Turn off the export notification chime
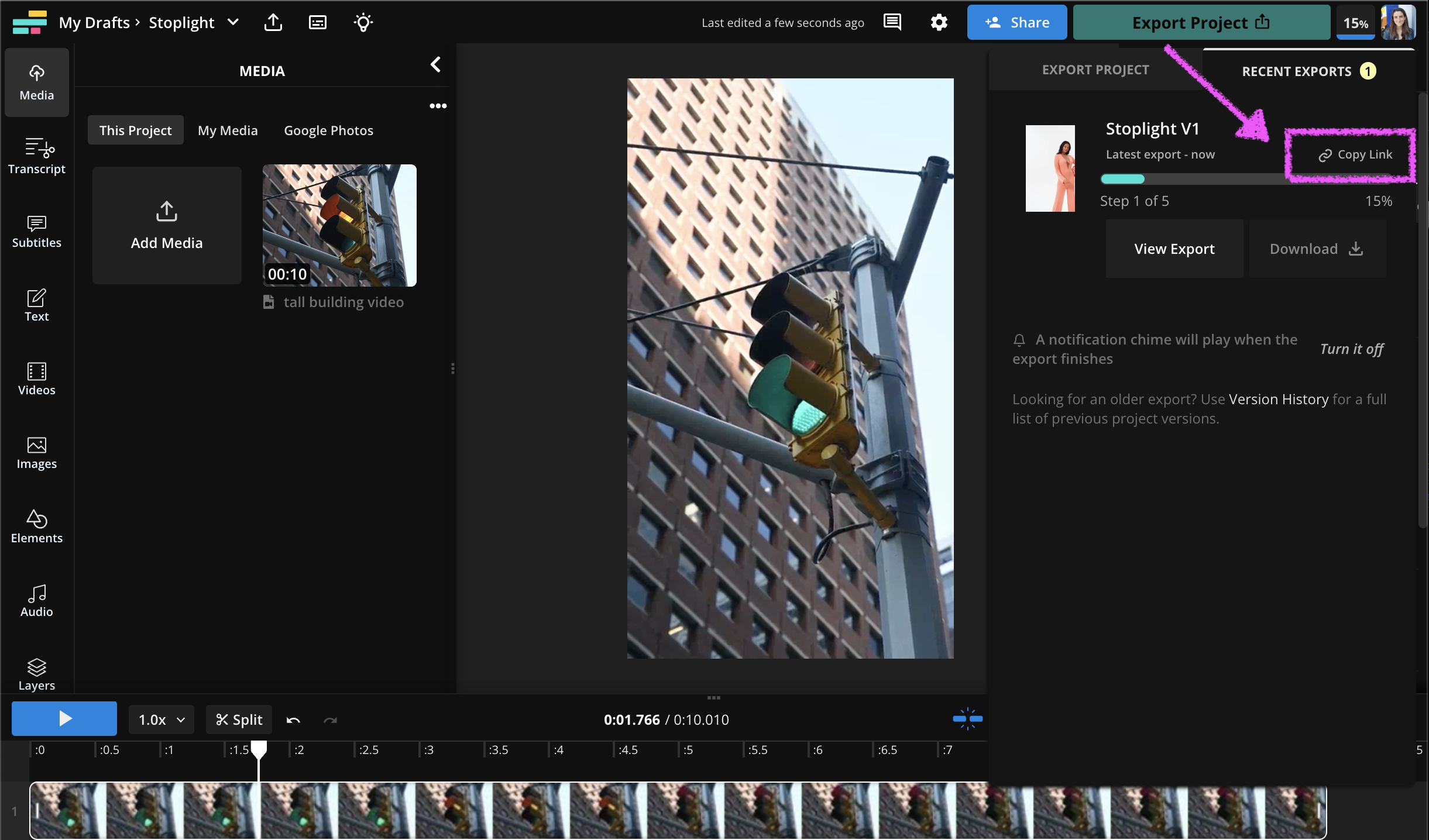Image resolution: width=1429 pixels, height=840 pixels. point(1351,349)
